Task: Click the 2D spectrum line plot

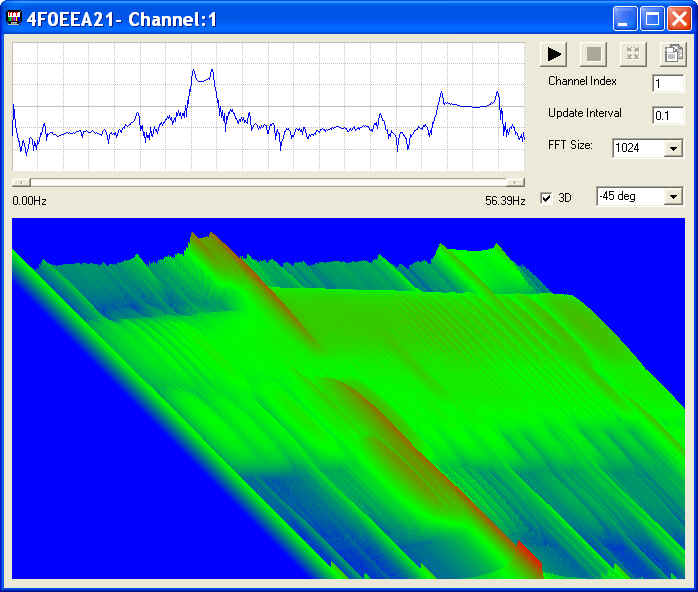Action: 268,107
